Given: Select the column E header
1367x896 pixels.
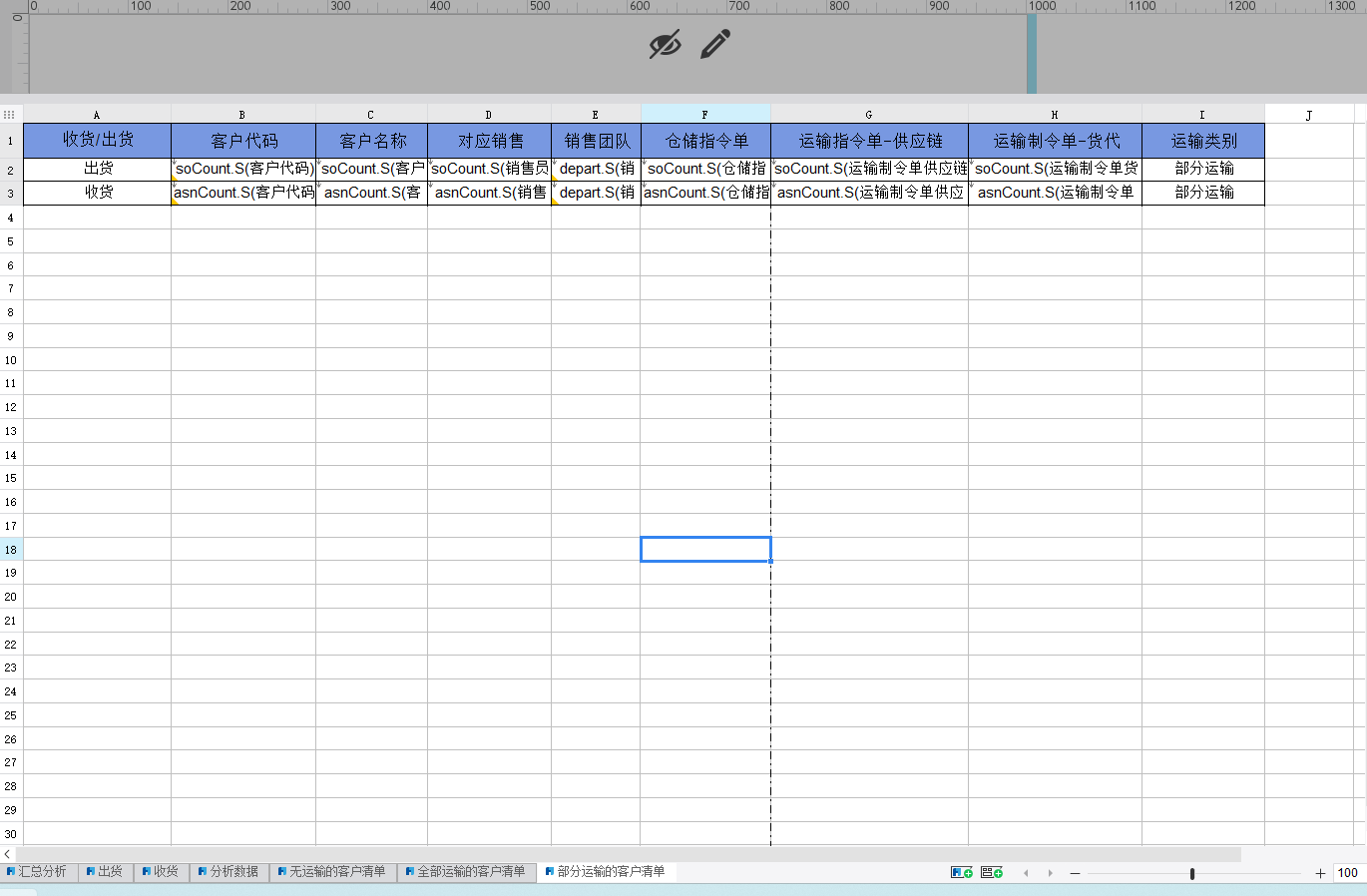Looking at the screenshot, I should (x=596, y=115).
